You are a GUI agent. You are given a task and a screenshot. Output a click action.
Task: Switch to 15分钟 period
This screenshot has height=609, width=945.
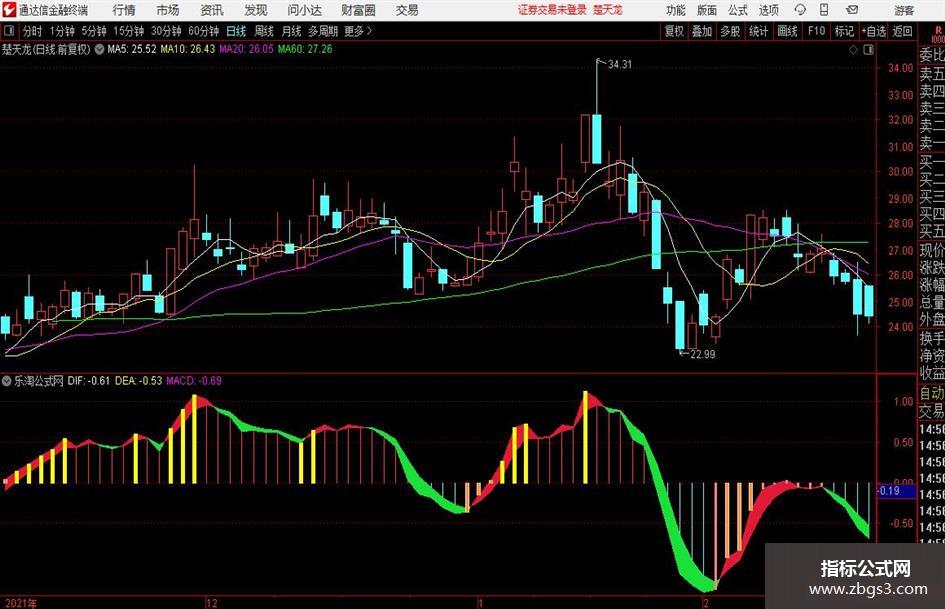click(129, 31)
